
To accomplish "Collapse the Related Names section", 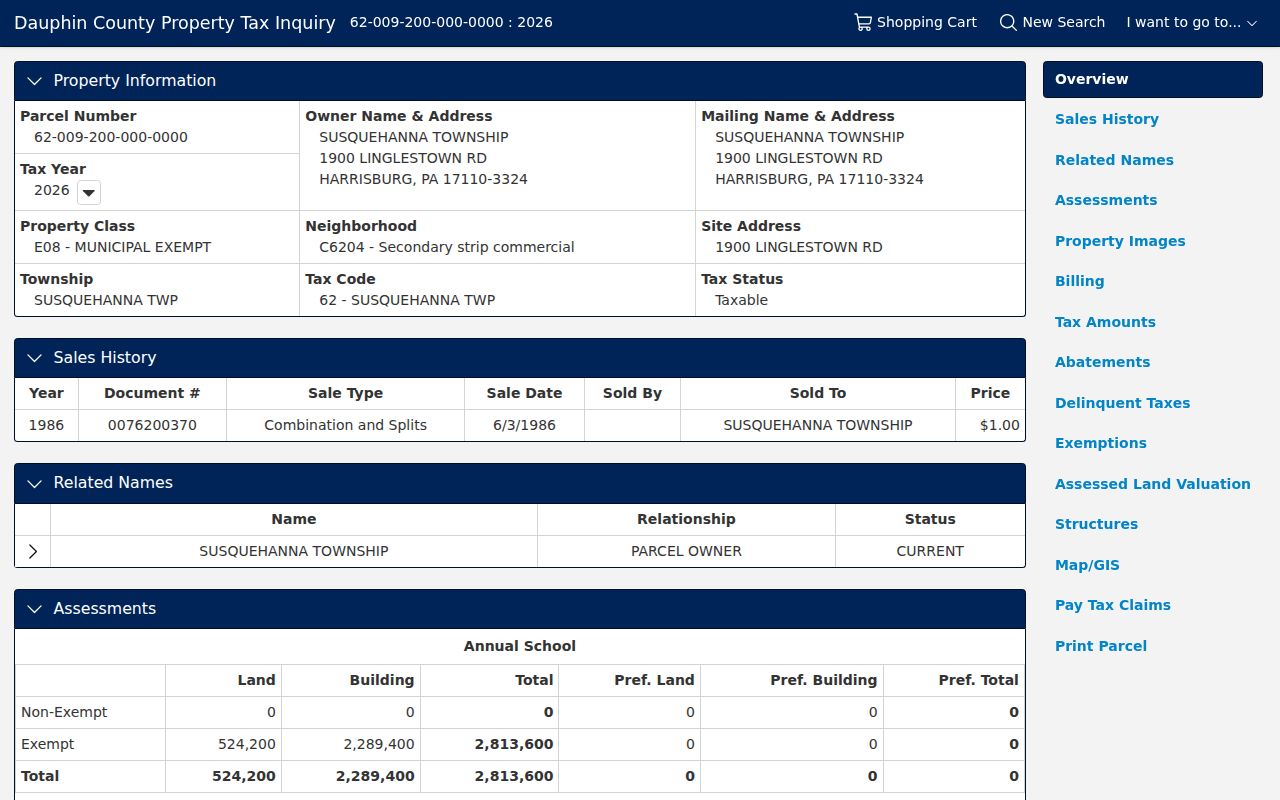I will 35,483.
